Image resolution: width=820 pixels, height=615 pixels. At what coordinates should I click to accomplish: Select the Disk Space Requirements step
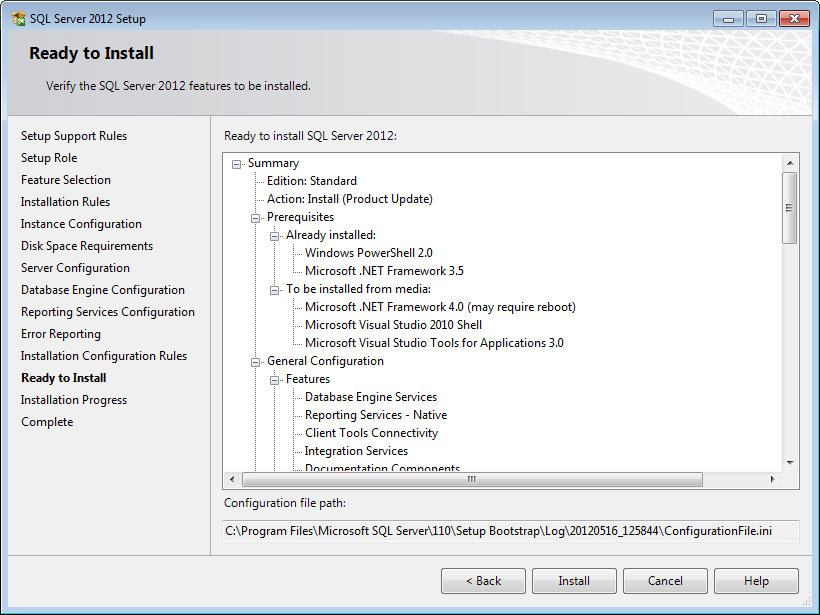pos(87,246)
